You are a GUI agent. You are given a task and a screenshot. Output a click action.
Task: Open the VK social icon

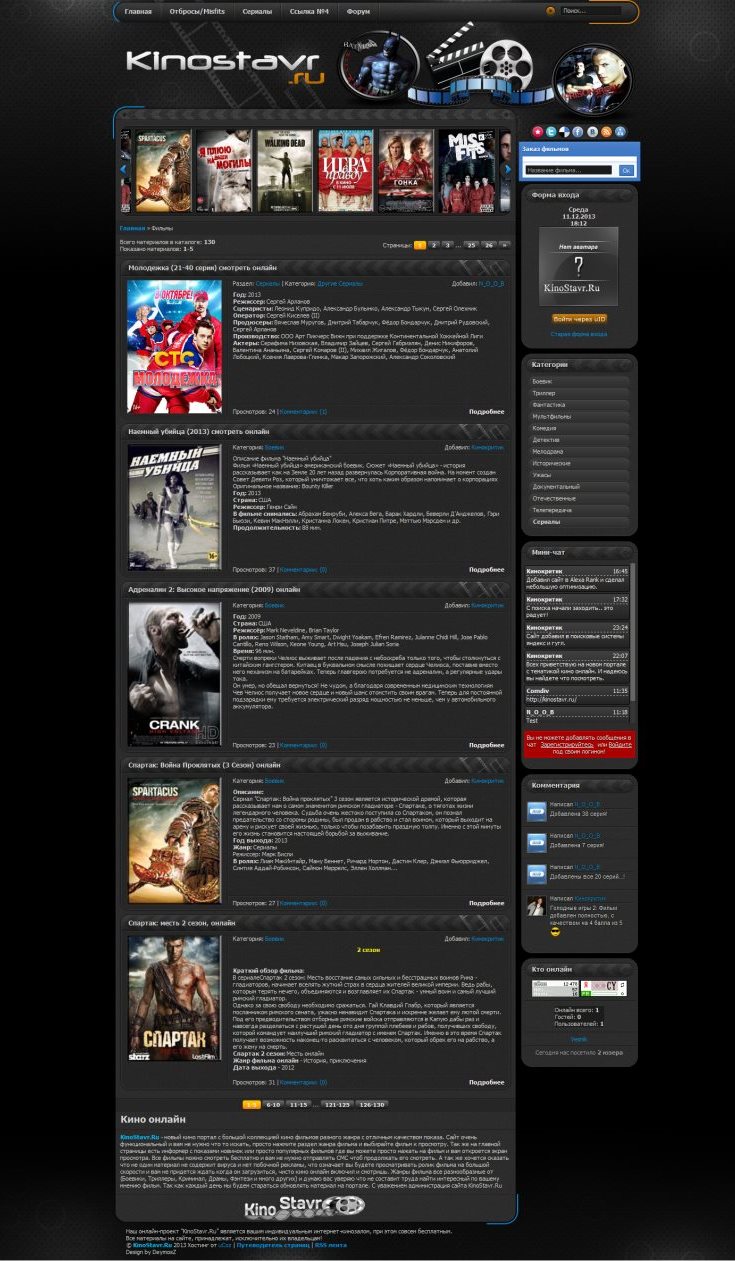coord(592,132)
